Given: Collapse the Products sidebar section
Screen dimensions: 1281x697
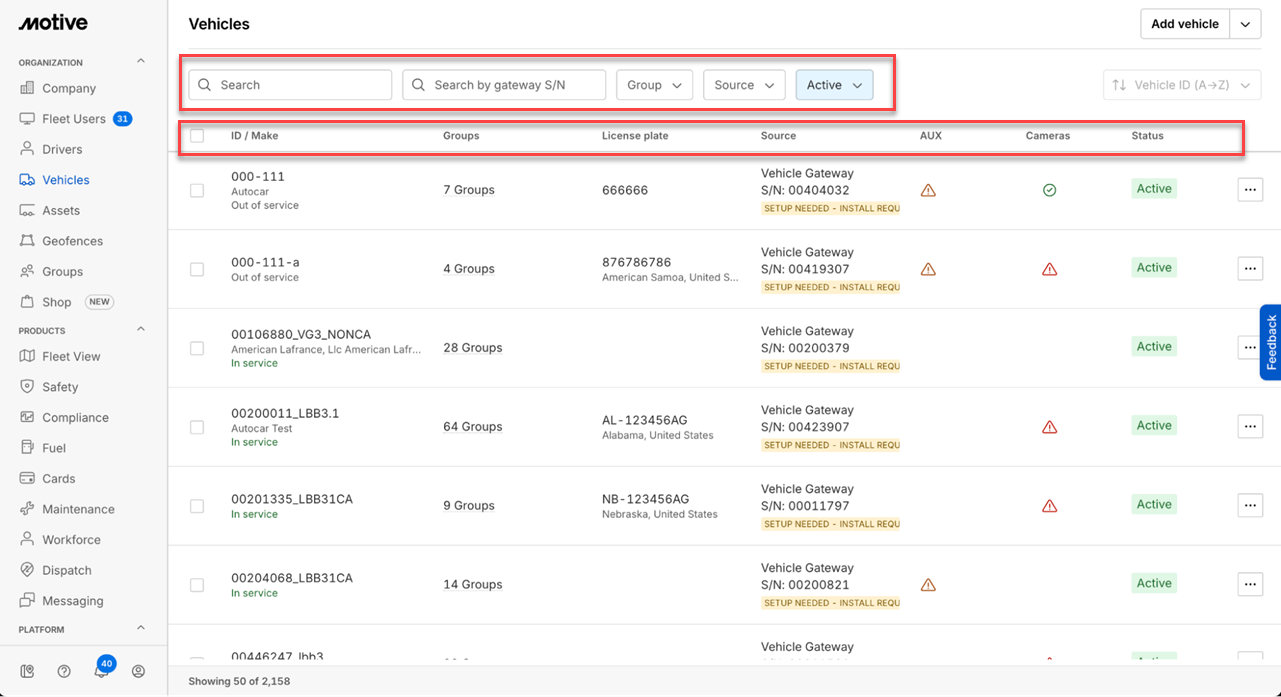Looking at the screenshot, I should [141, 329].
